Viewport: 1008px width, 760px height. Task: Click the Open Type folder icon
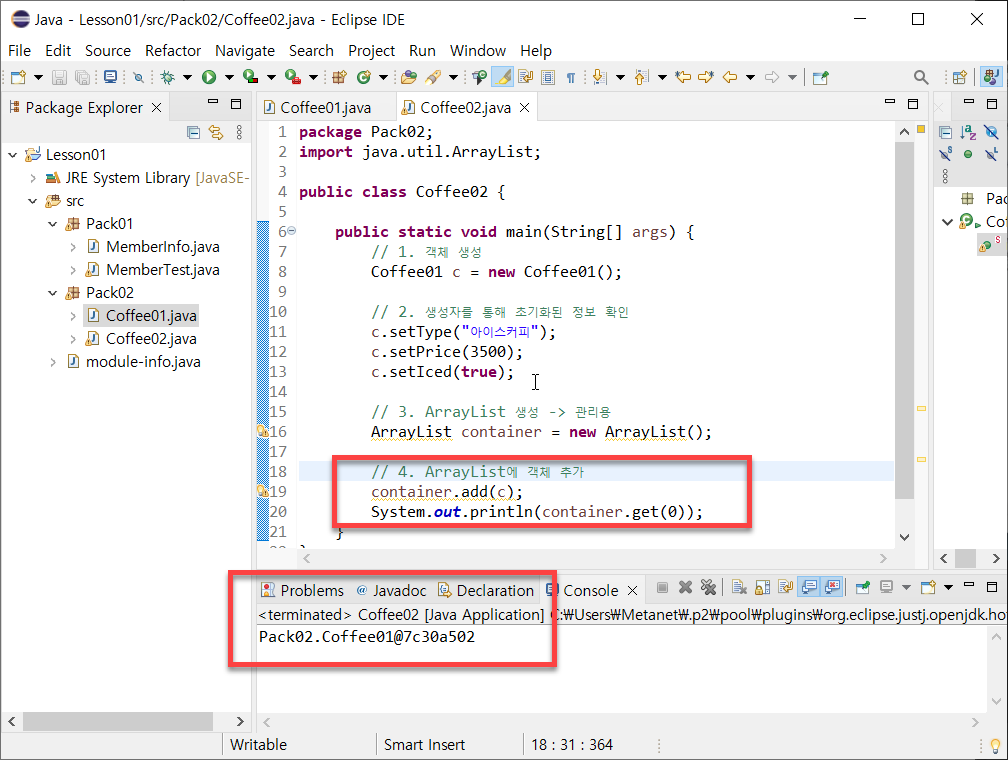point(408,77)
